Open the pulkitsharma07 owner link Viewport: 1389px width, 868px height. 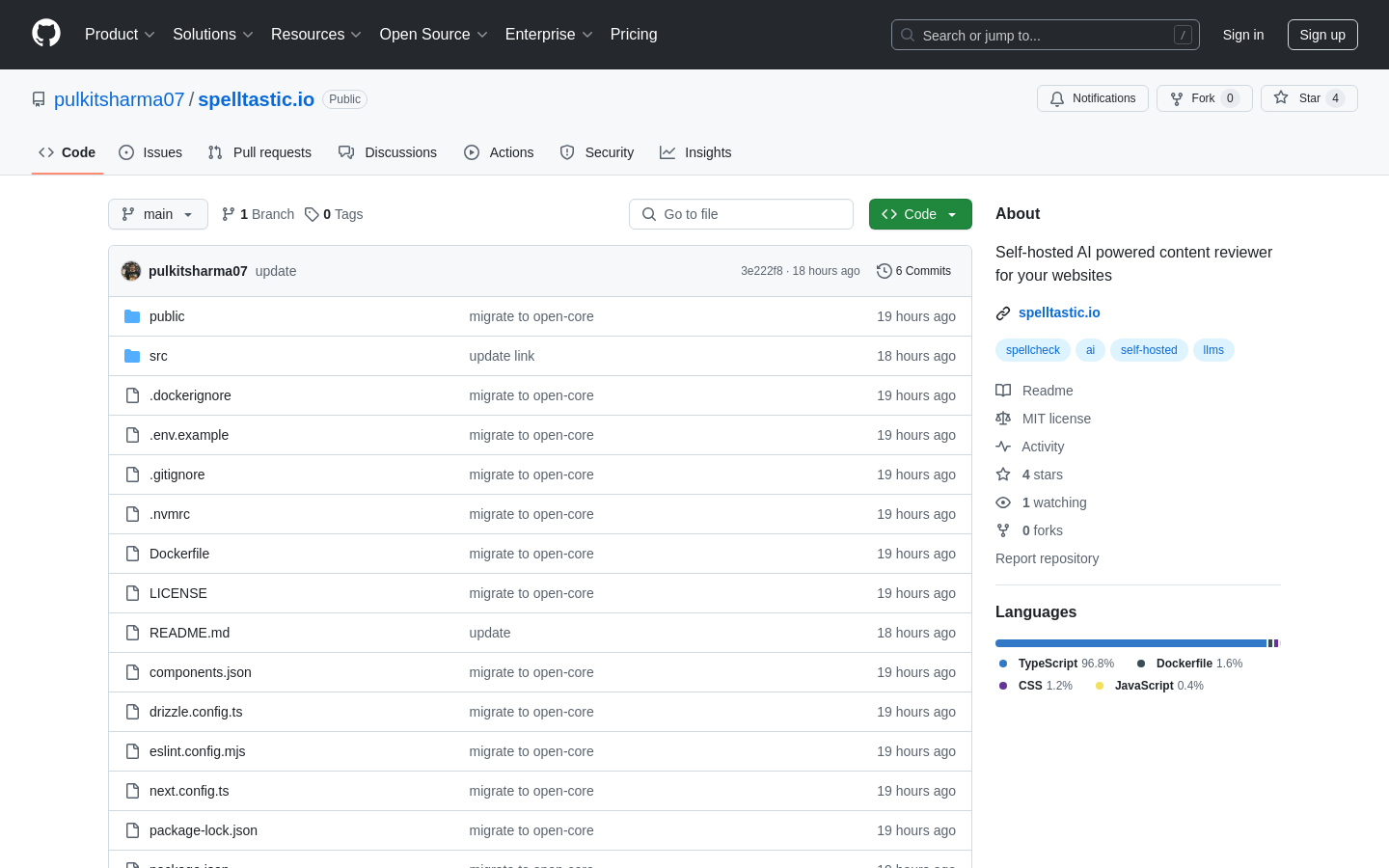[119, 99]
